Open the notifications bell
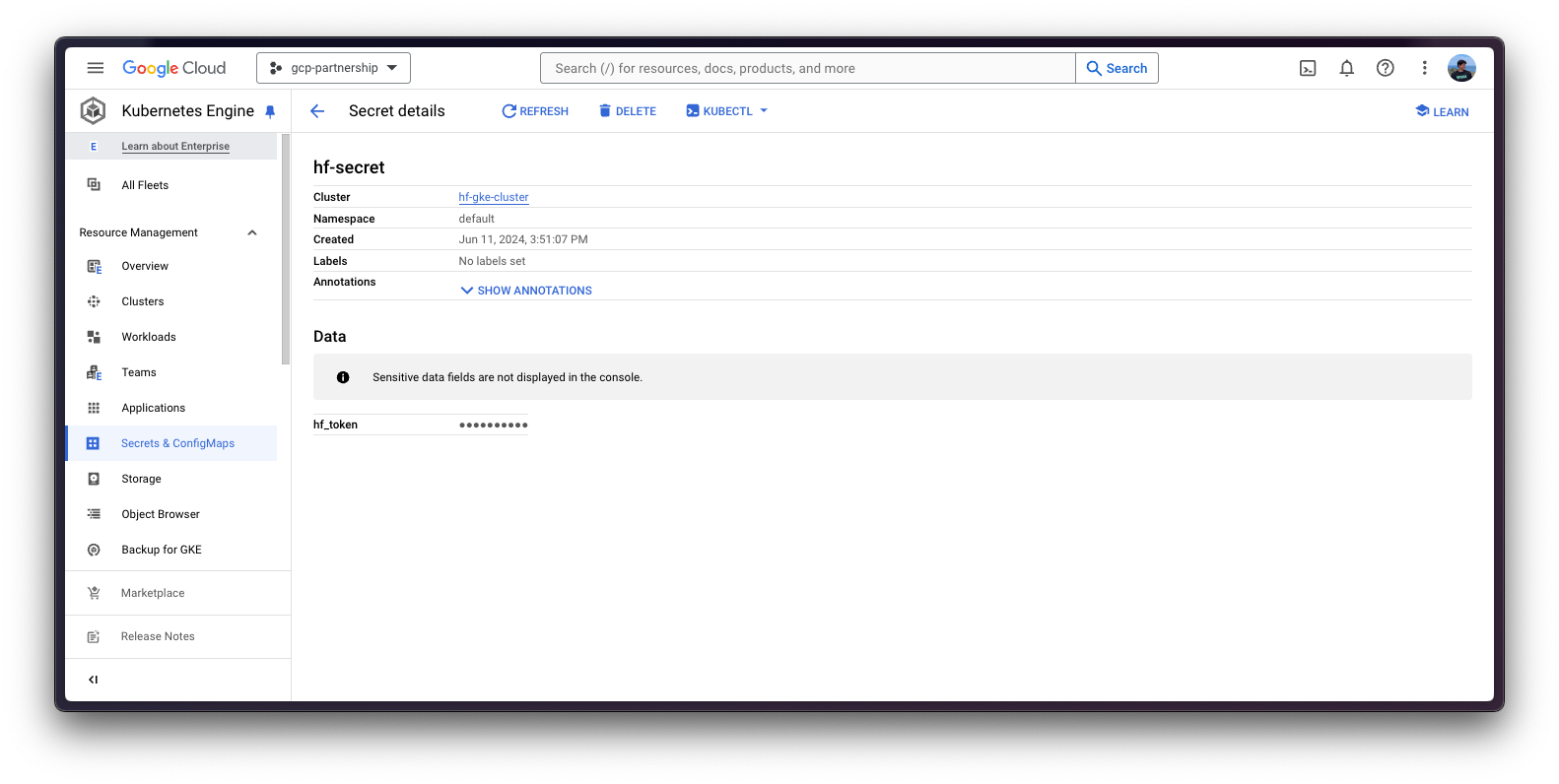The width and height of the screenshot is (1559, 784). [x=1346, y=68]
